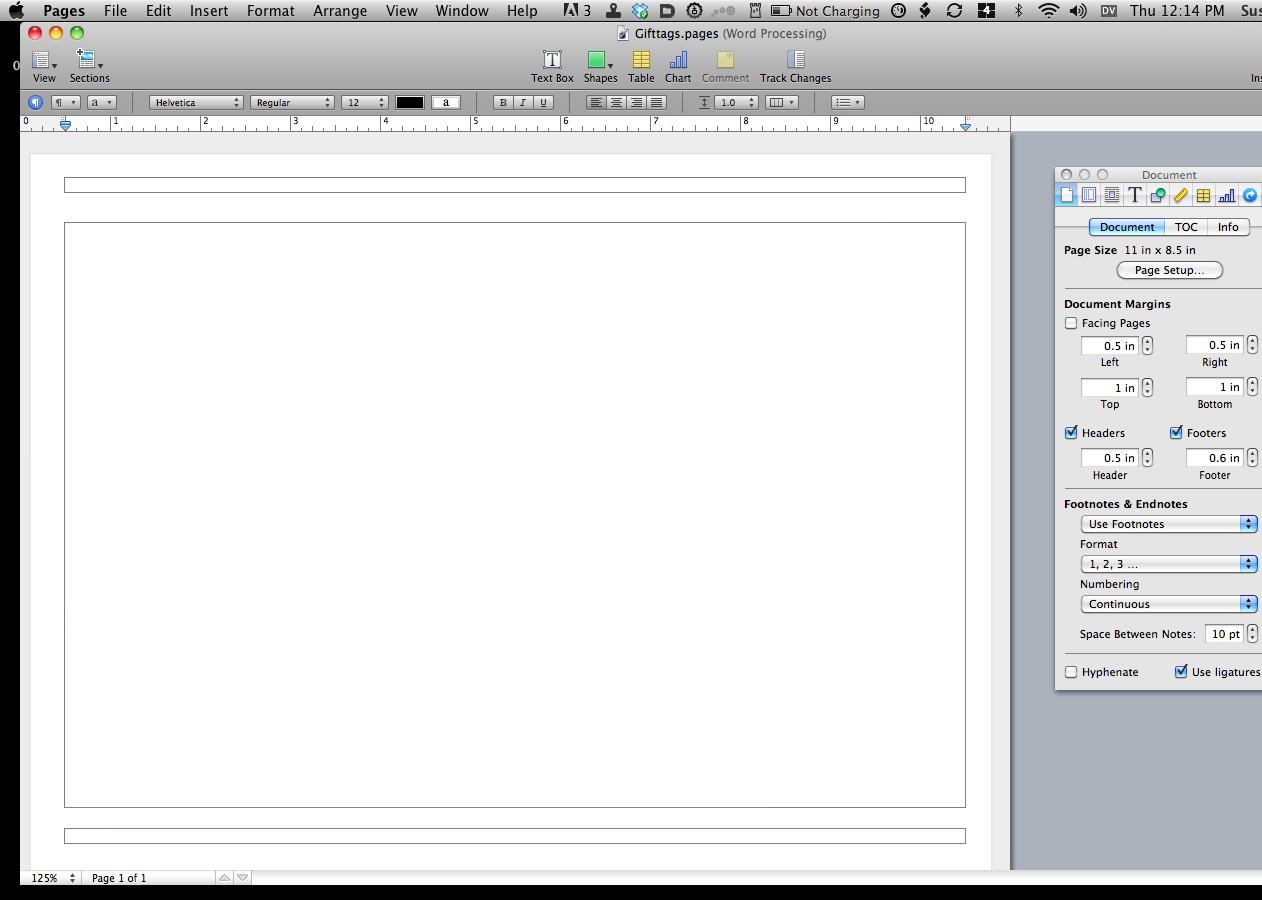Open the Graphic inspector pane

(1158, 195)
